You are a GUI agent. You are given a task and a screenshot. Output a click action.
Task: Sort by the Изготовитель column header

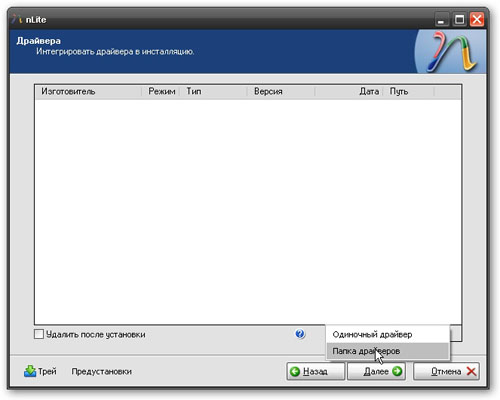click(x=88, y=91)
